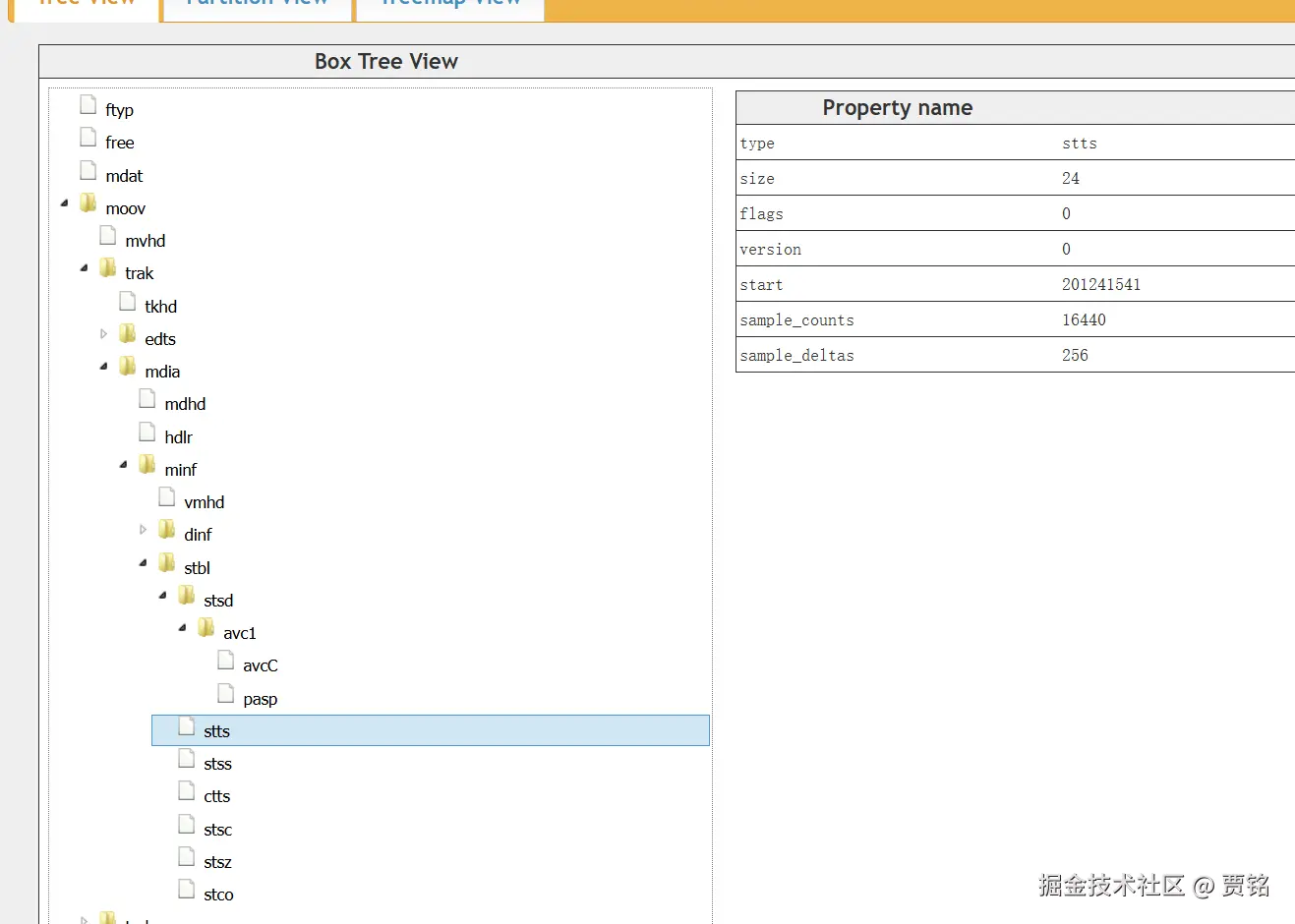Select the stsd folder icon
The image size is (1295, 924).
tap(187, 596)
